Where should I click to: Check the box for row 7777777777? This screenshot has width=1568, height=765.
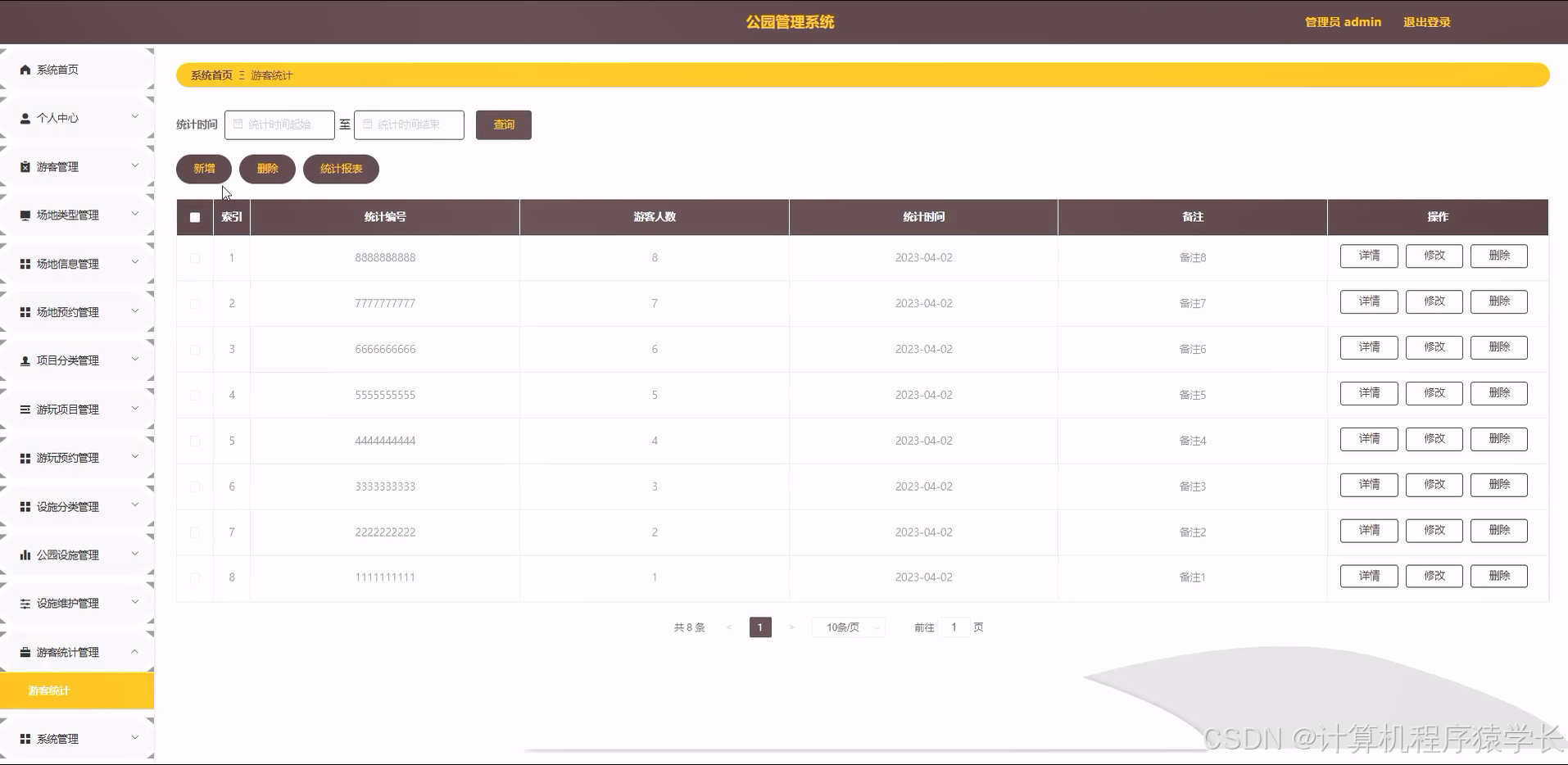click(x=195, y=304)
